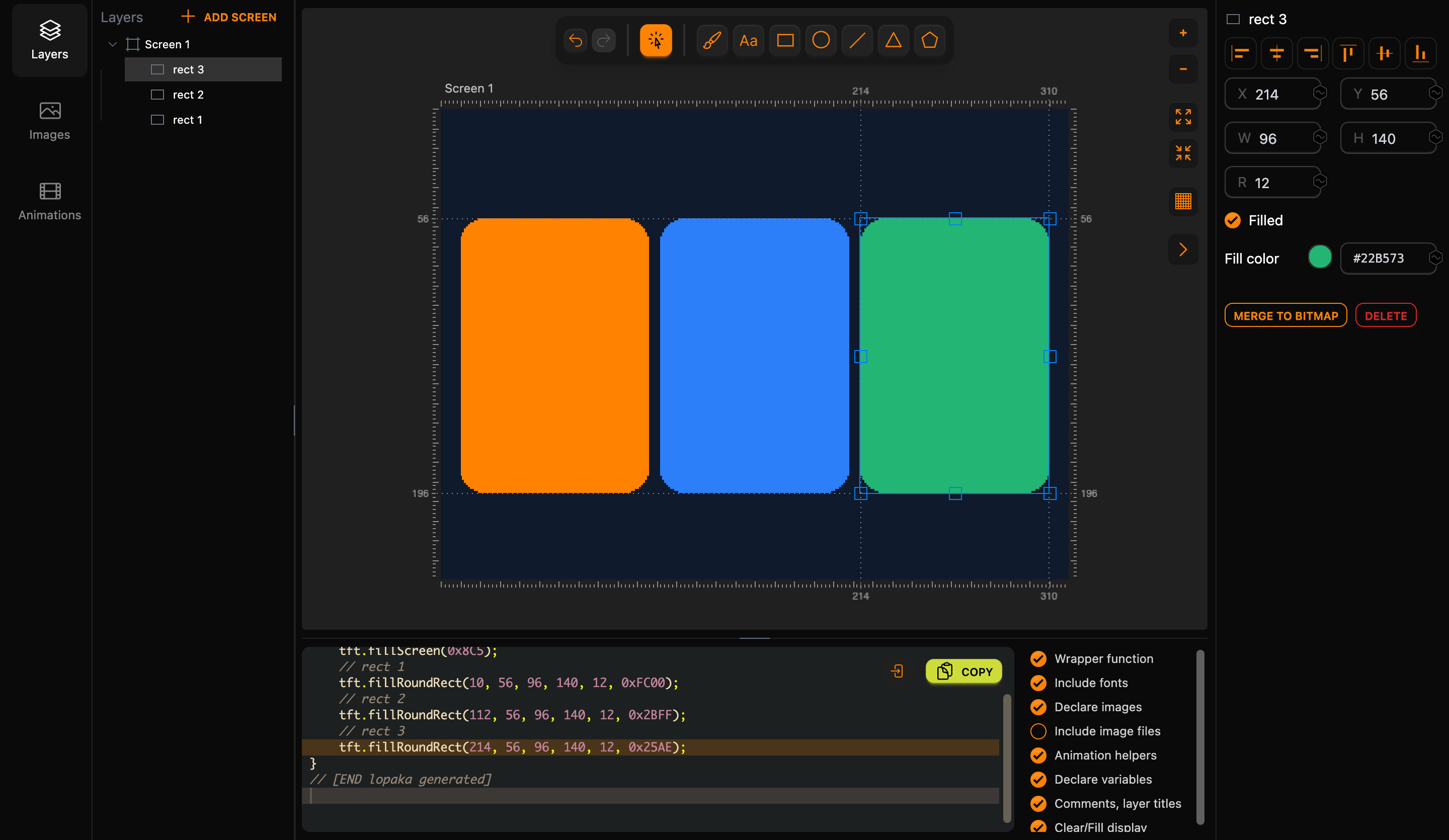
Task: Toggle the Declare images option
Action: pos(1038,707)
